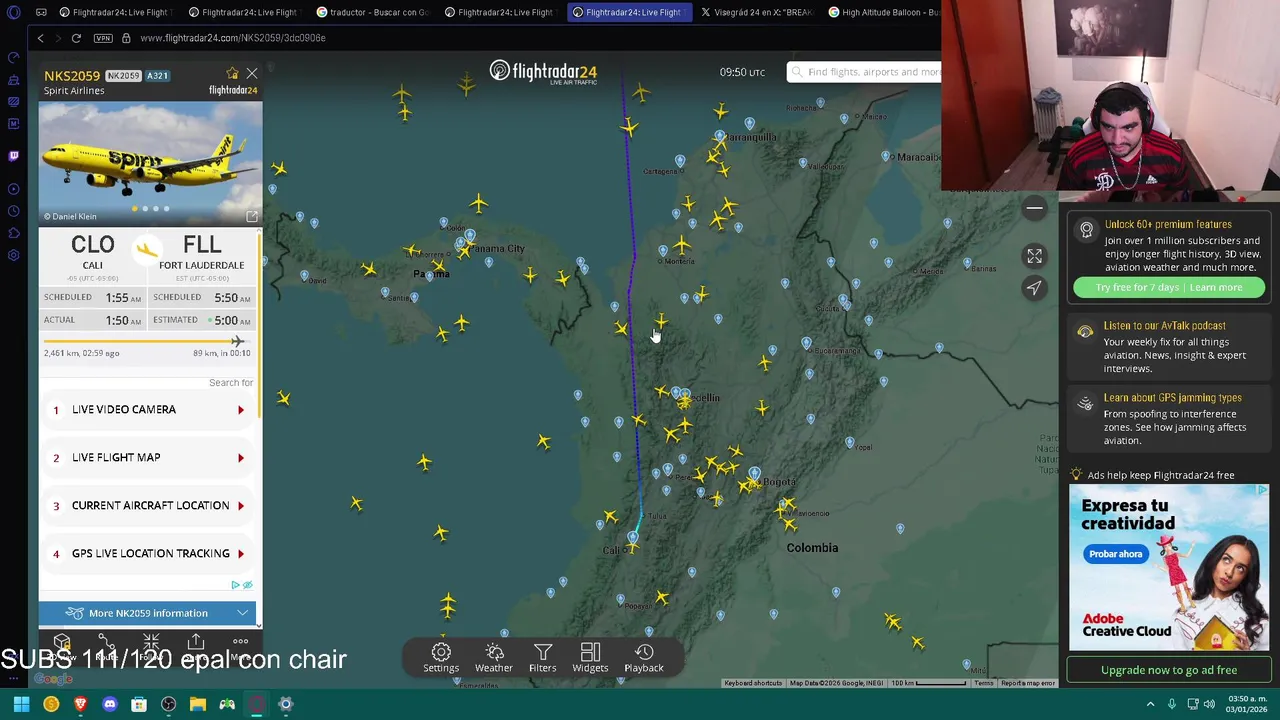
Task: Open the Widgets panel
Action: pos(590,658)
